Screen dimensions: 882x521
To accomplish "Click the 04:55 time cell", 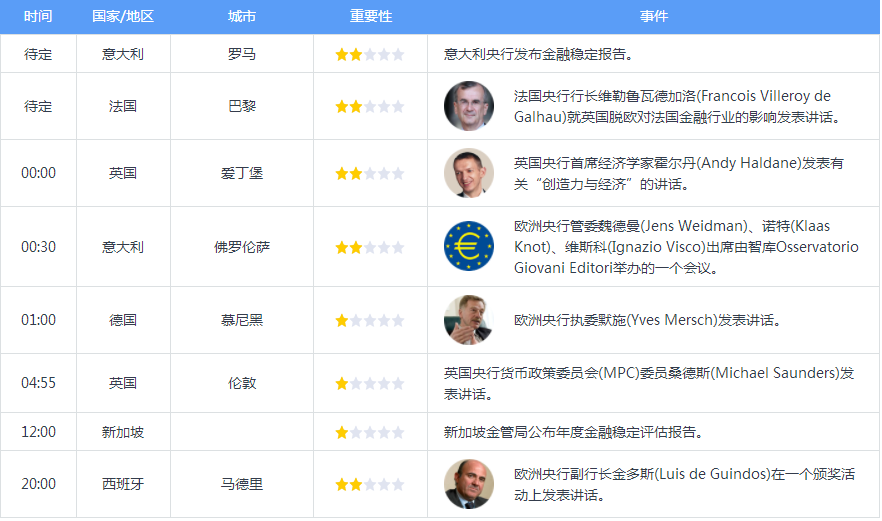I will point(38,383).
